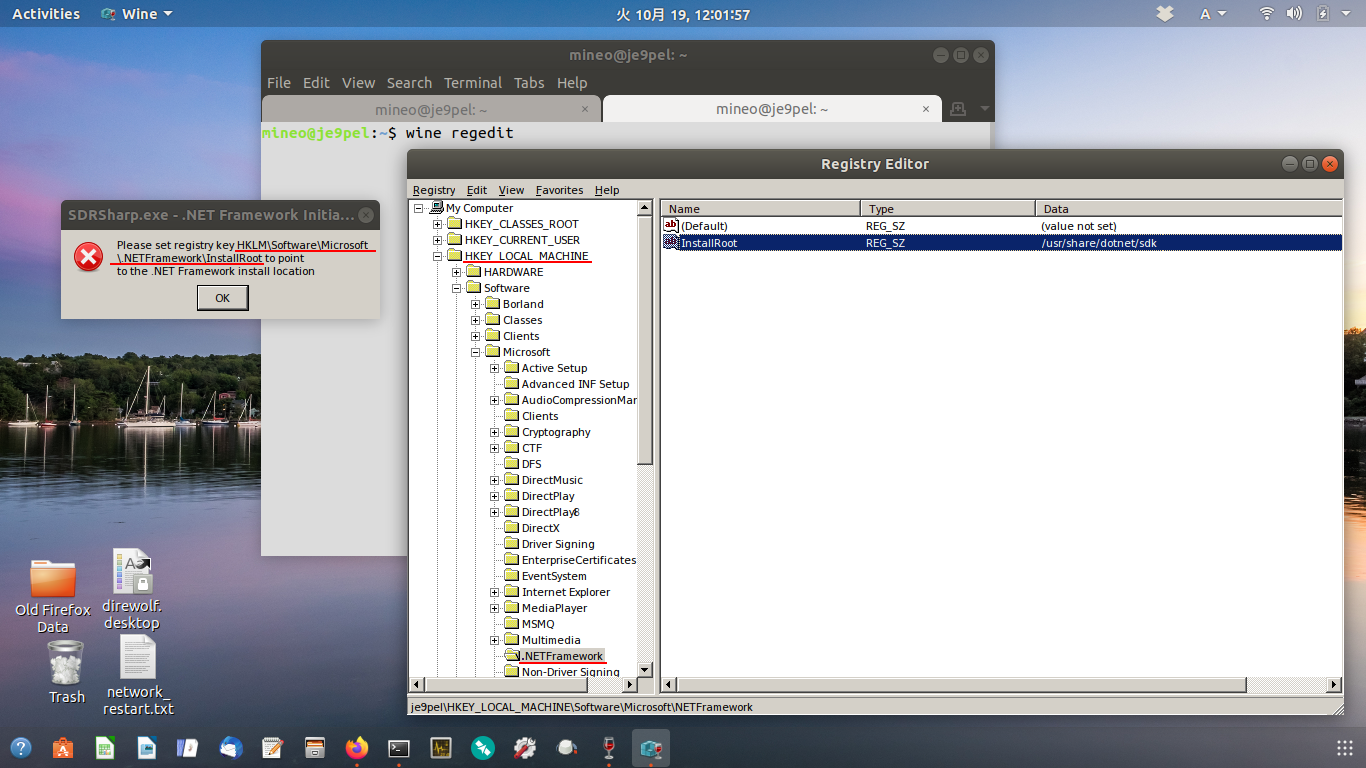Expand HKEY_CURRENT_USER in registry tree

click(x=438, y=240)
